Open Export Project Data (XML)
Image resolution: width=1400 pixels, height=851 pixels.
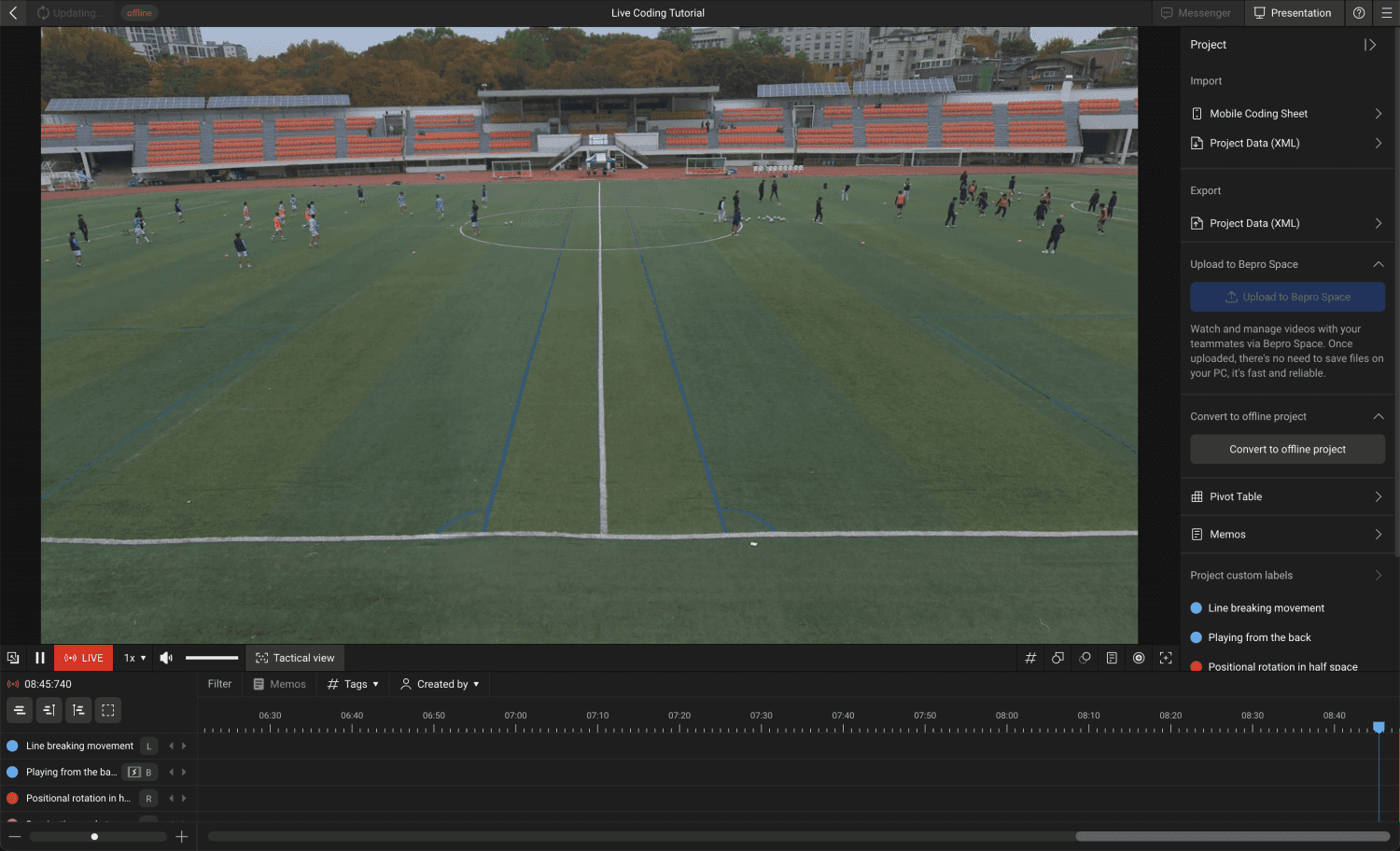1287,223
